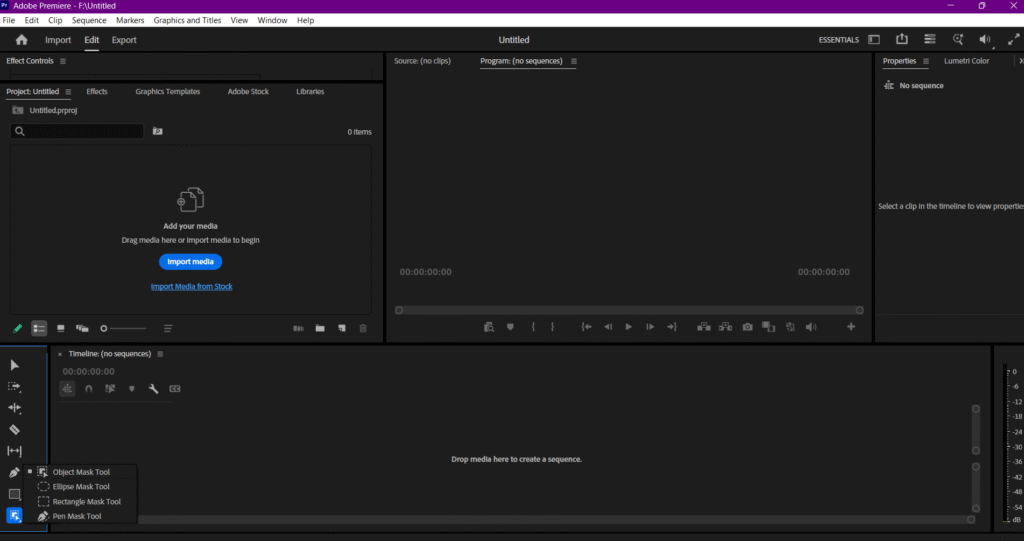1024x541 pixels.
Task: Open the Timeline panel menu
Action: coord(160,354)
